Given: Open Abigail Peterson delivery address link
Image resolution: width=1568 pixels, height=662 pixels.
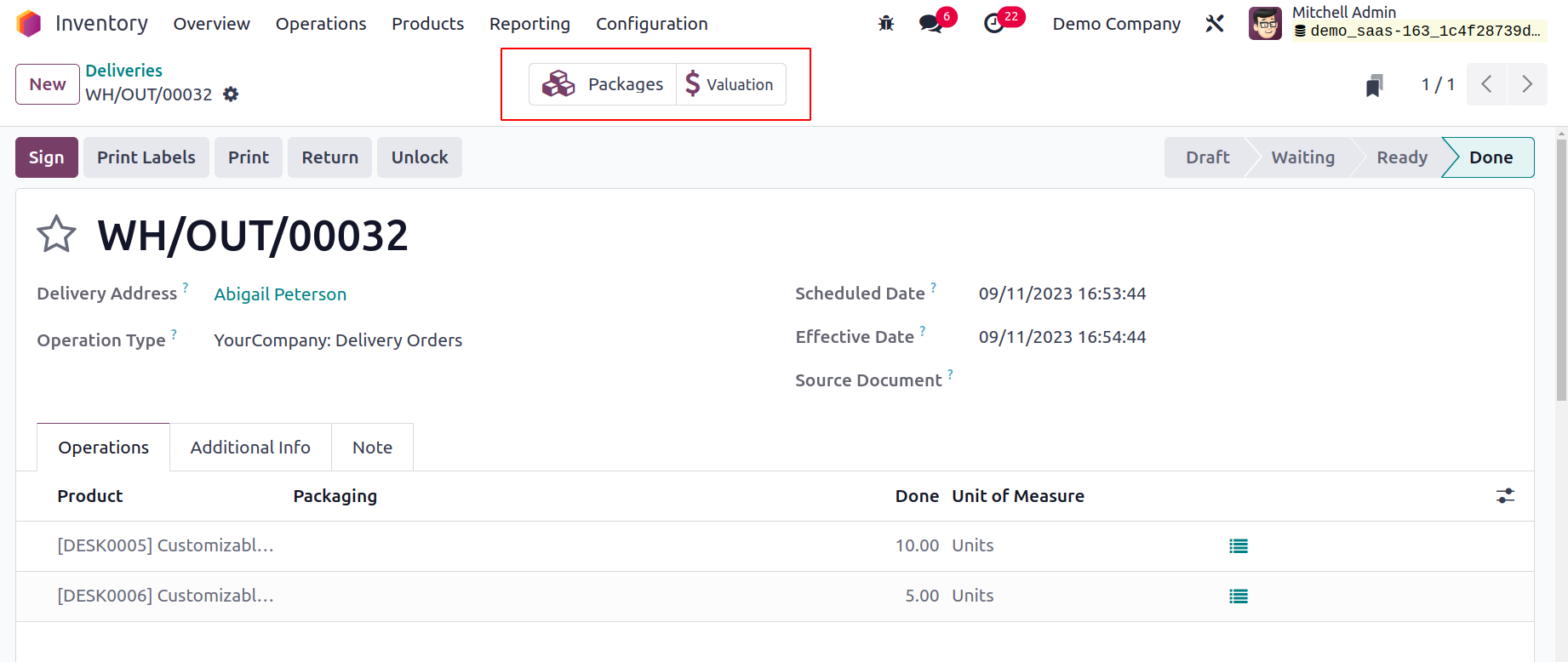Looking at the screenshot, I should [x=280, y=294].
